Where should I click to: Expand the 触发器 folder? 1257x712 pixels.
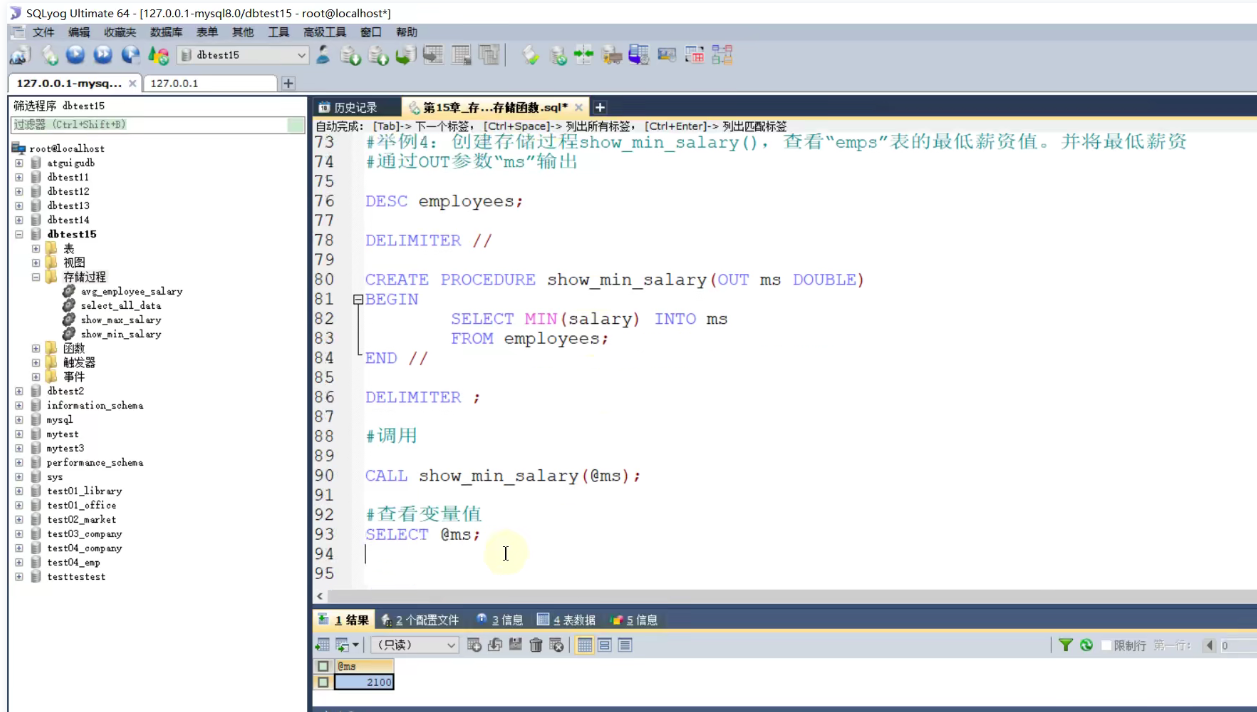(36, 363)
